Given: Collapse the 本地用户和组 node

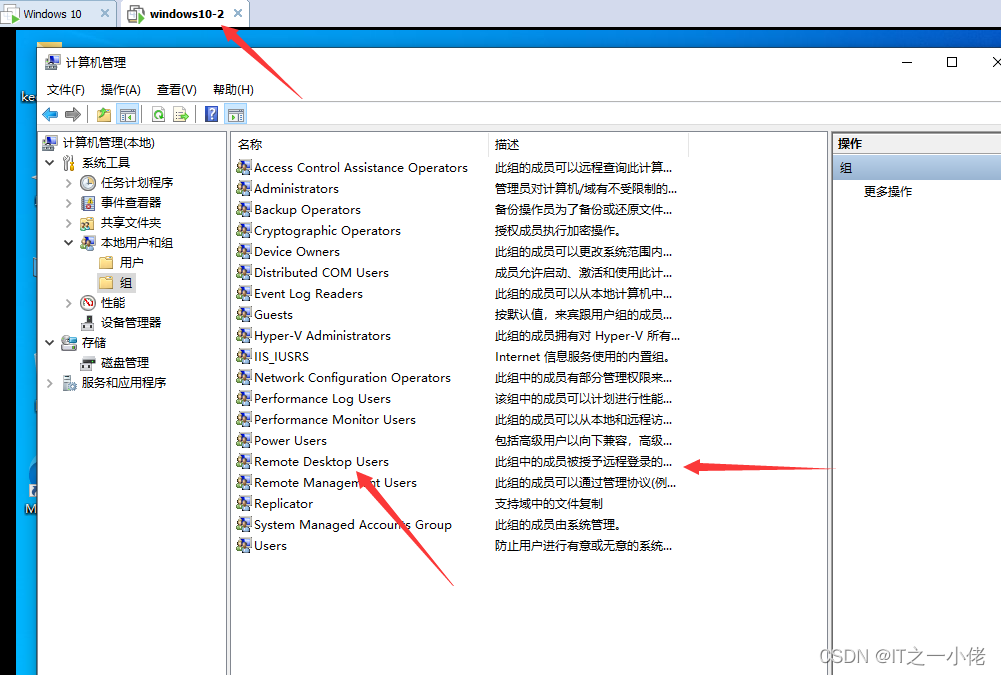Looking at the screenshot, I should [68, 243].
